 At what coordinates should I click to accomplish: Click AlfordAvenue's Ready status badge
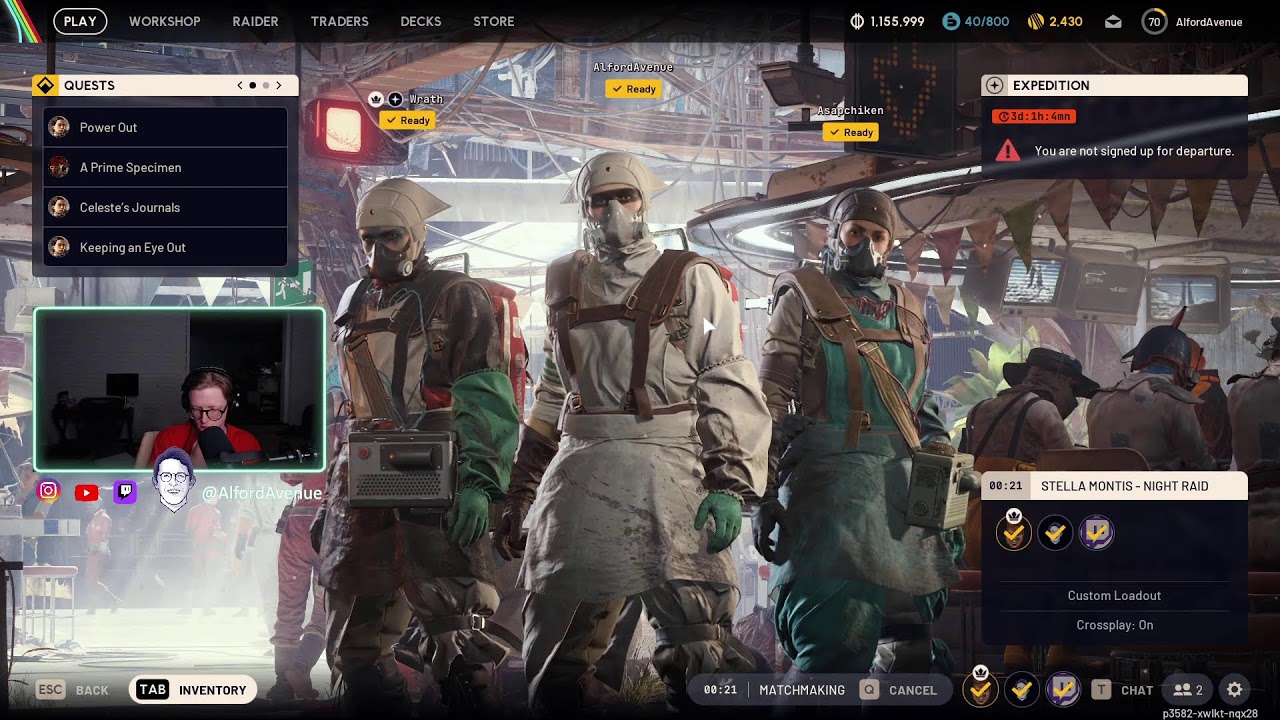633,89
